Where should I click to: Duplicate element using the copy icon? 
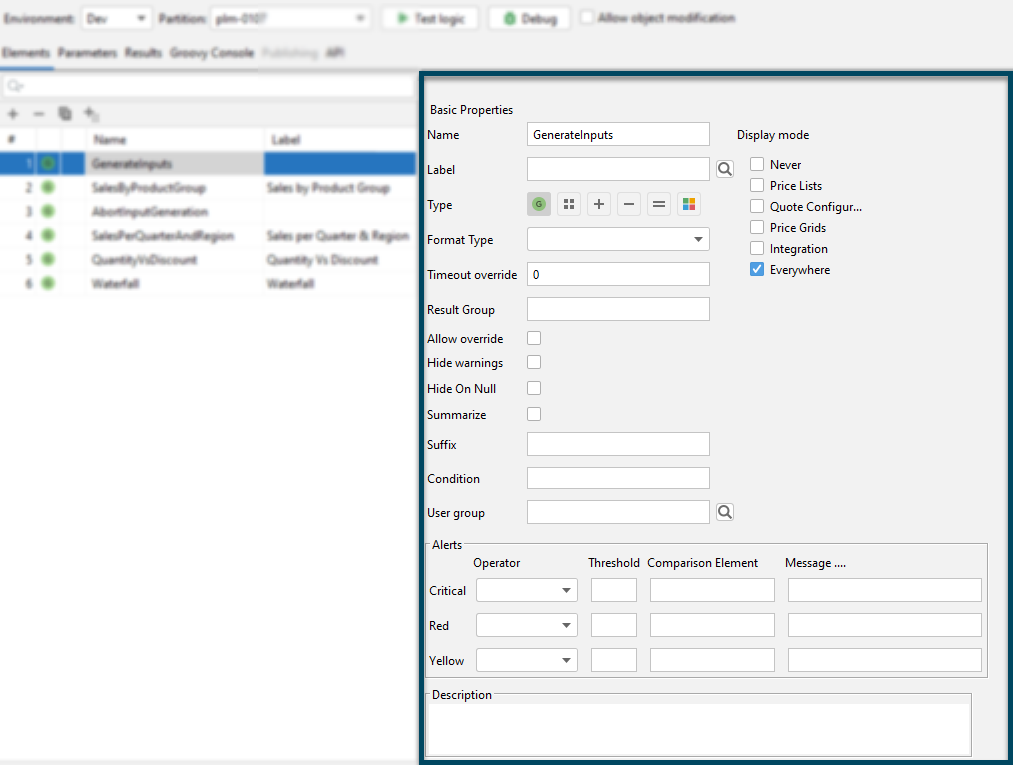click(65, 114)
